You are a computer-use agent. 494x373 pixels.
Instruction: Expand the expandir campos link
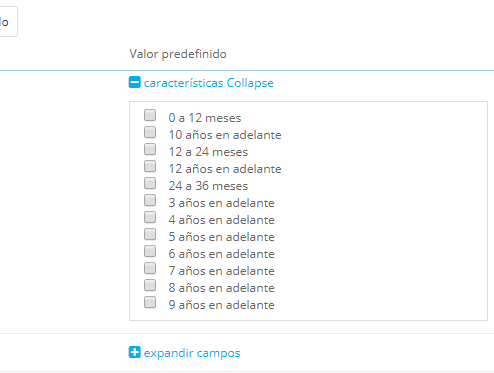(192, 353)
